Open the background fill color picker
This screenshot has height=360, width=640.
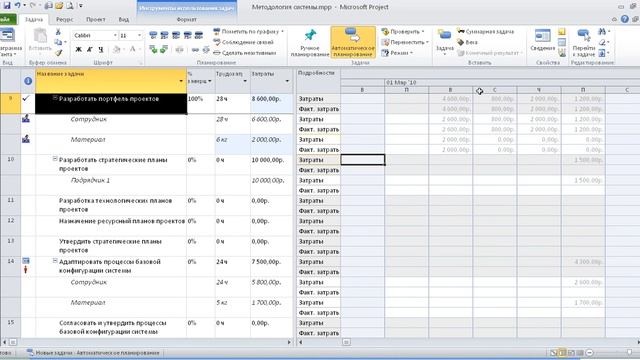[x=117, y=50]
